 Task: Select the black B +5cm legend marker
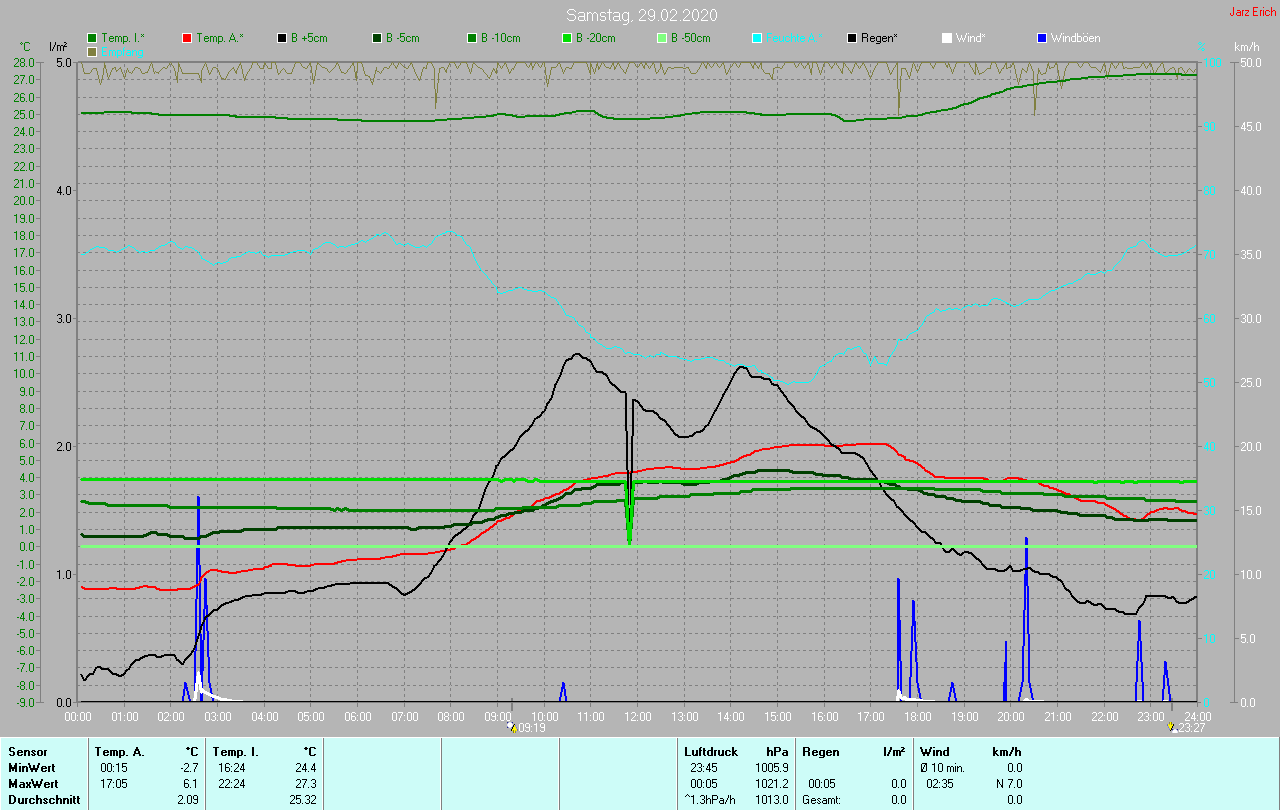coord(282,38)
